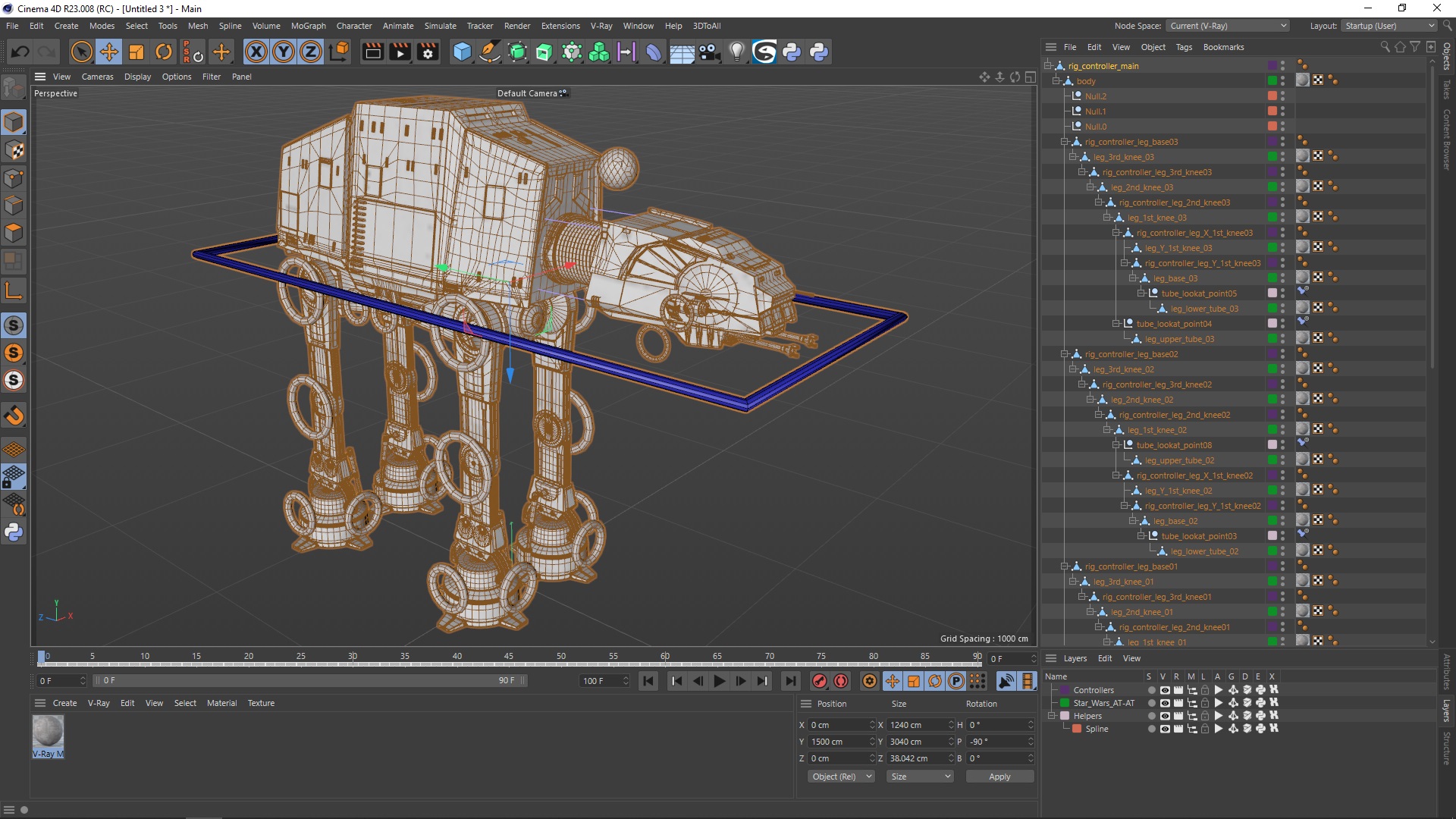The width and height of the screenshot is (1456, 819).
Task: Toggle Y axis lock
Action: tap(284, 52)
